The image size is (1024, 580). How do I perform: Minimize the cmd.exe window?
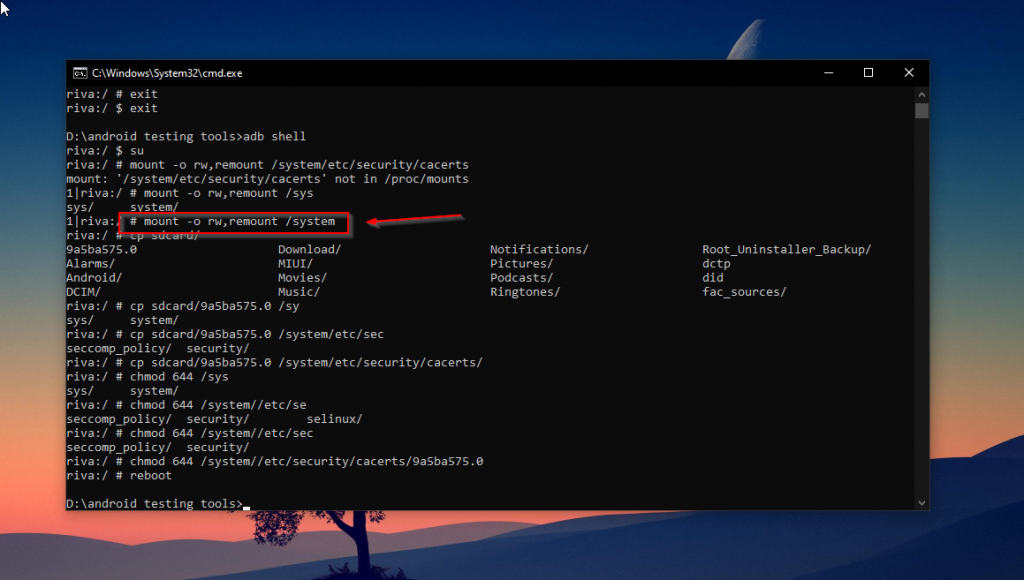point(828,72)
